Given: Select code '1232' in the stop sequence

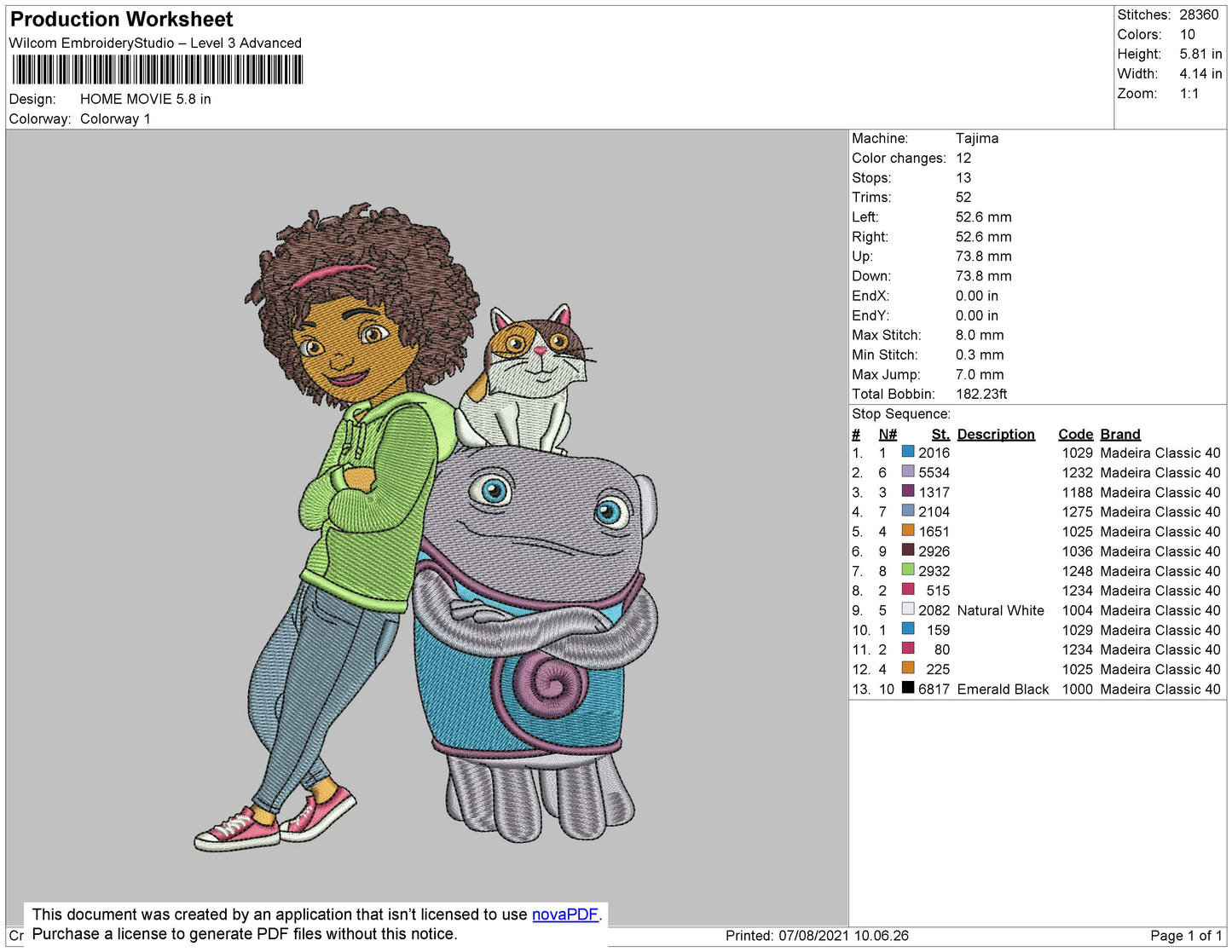Looking at the screenshot, I should pos(1078,472).
